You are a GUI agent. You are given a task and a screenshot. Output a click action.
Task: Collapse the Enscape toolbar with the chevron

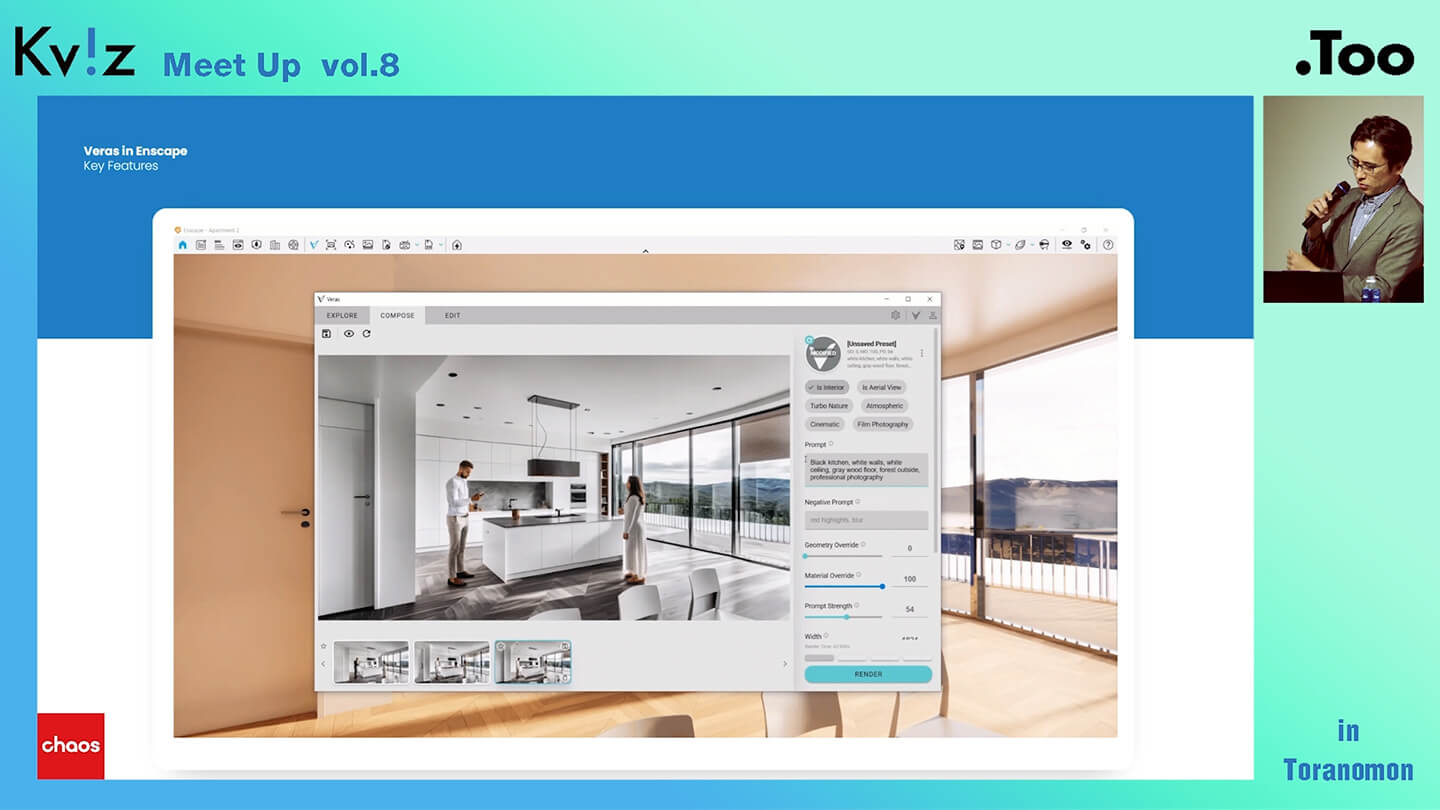click(x=645, y=251)
